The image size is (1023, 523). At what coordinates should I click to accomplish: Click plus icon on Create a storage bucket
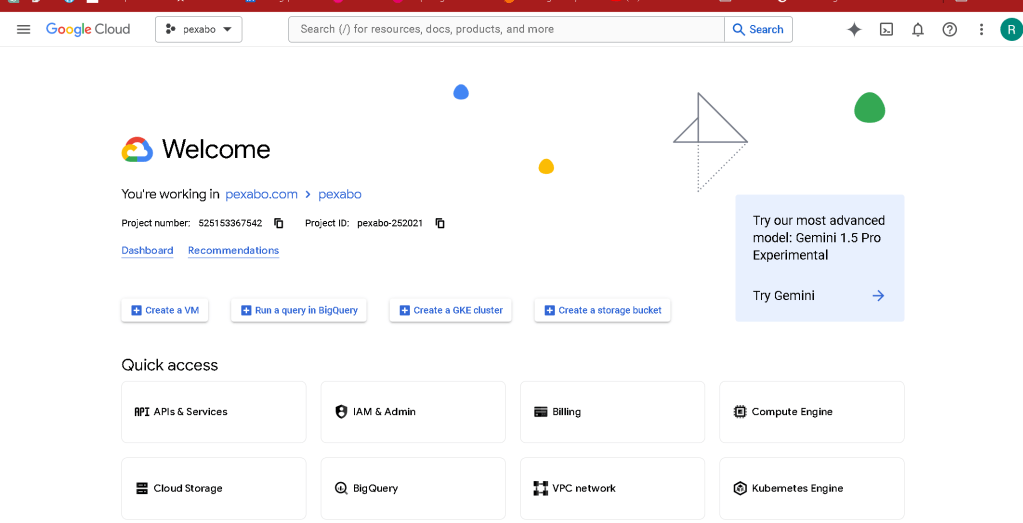[549, 310]
